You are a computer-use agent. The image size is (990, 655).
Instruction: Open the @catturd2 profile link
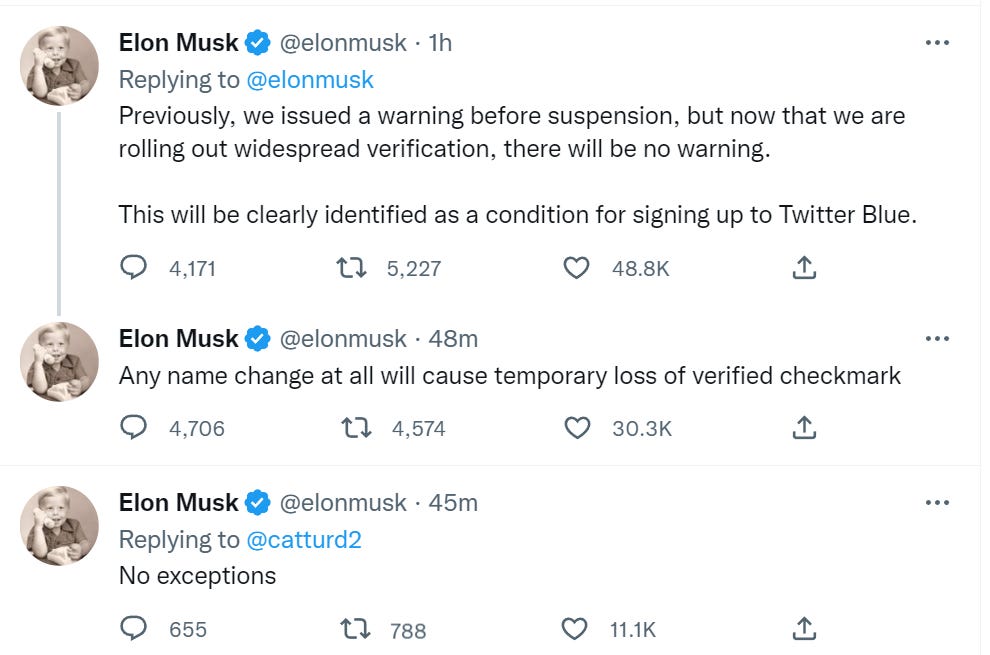(303, 540)
